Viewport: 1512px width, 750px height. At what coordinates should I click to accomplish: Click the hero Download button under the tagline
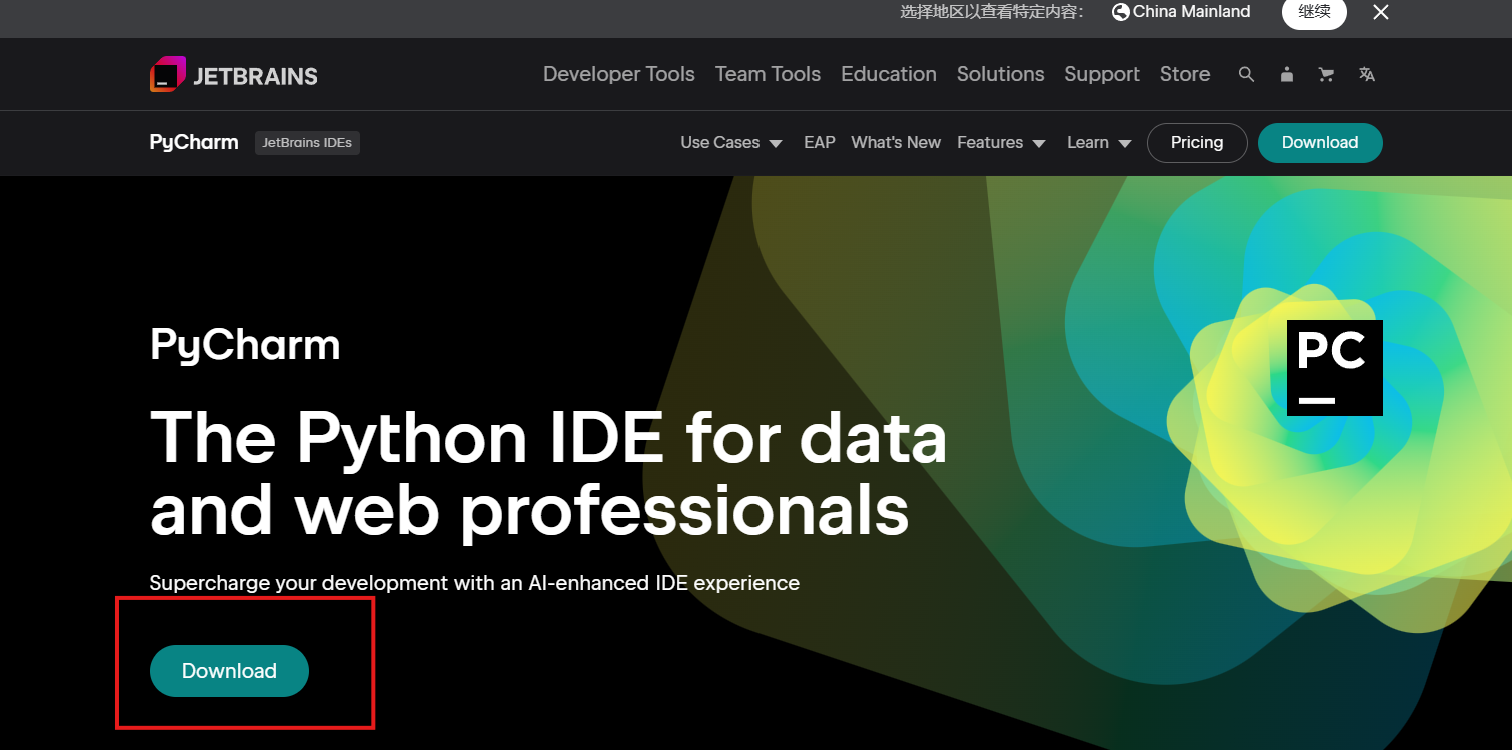point(229,671)
